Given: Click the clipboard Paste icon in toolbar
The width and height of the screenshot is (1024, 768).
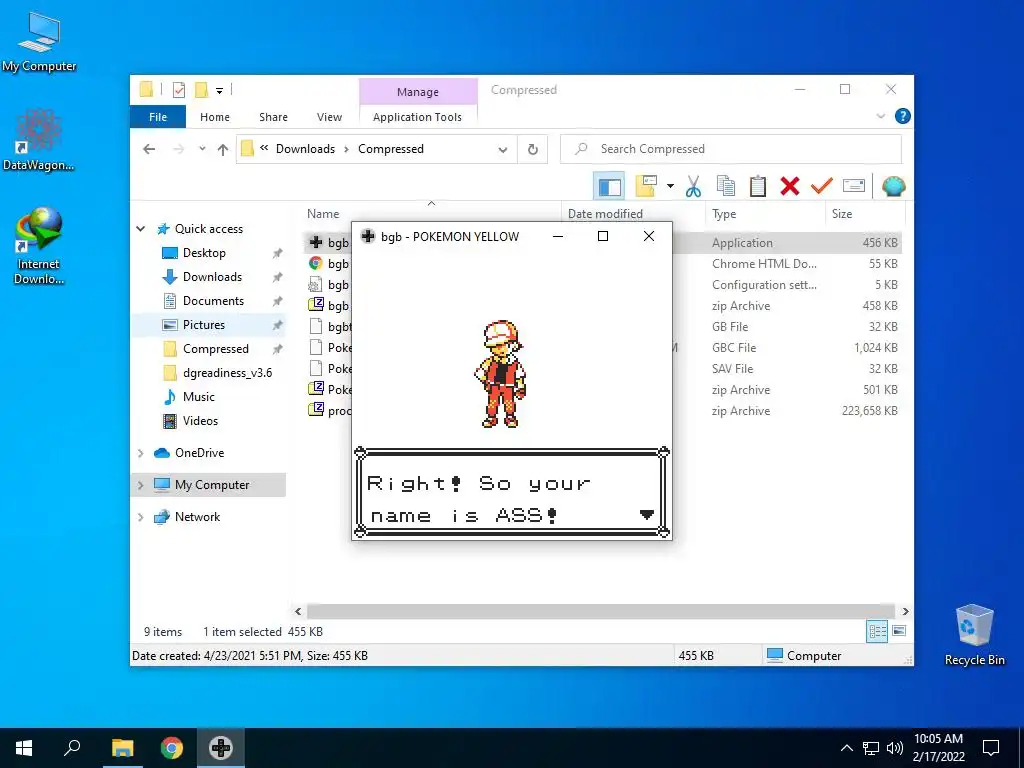Looking at the screenshot, I should (758, 187).
